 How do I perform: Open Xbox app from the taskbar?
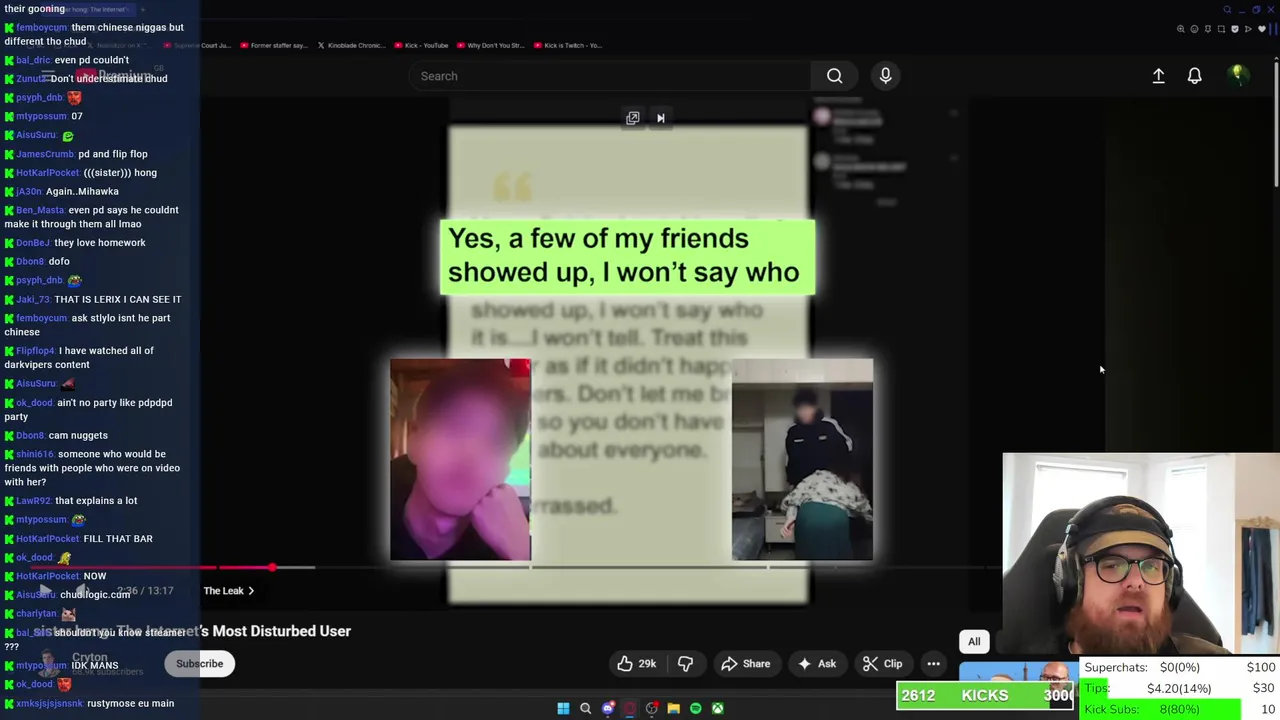717,708
